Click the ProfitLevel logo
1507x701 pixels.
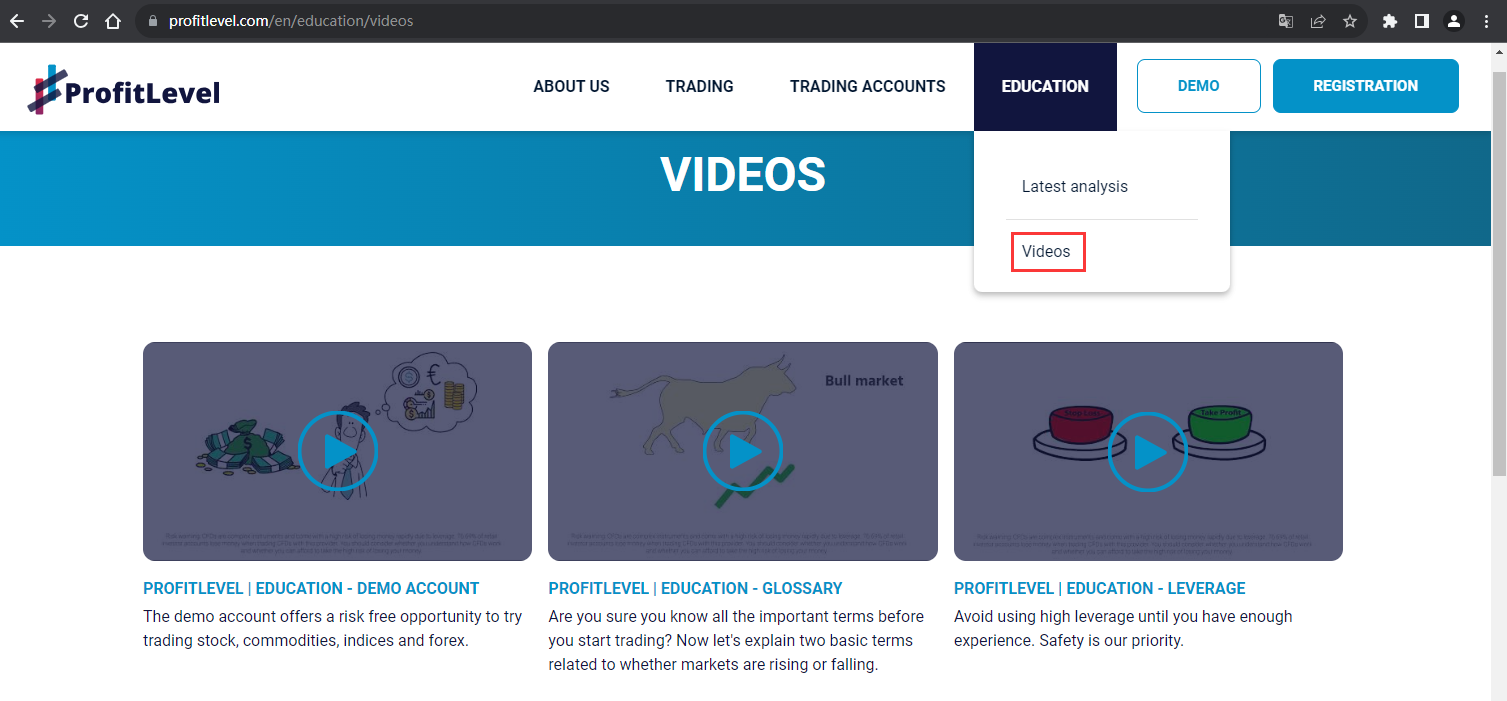coord(124,90)
